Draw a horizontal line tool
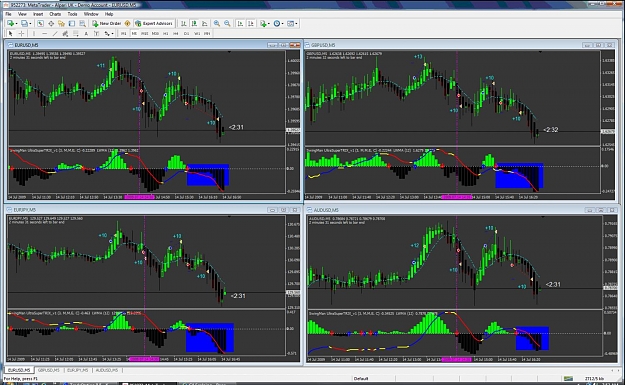 [x=45, y=33]
